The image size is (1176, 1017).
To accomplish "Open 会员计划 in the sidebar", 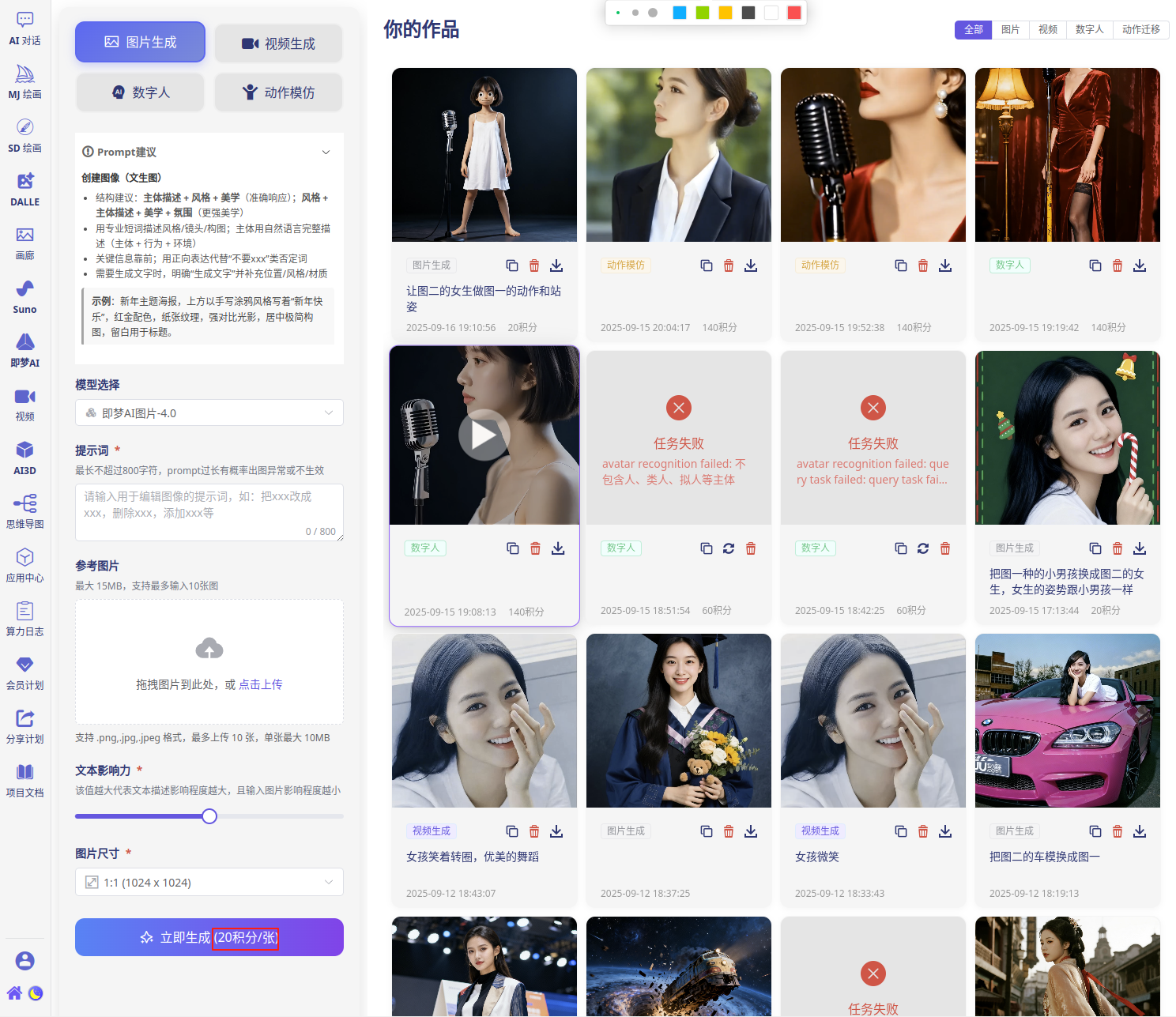I will coord(25,673).
